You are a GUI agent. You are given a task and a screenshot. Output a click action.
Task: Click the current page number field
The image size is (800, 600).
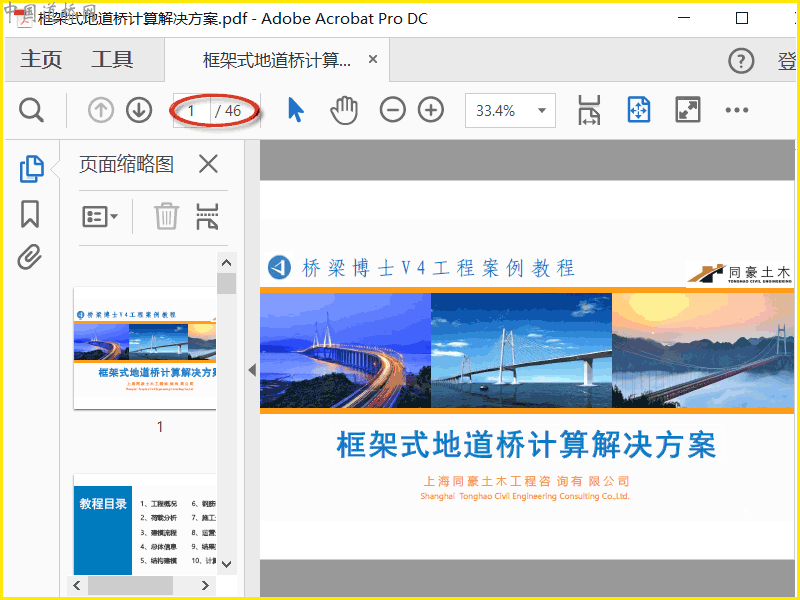point(192,111)
